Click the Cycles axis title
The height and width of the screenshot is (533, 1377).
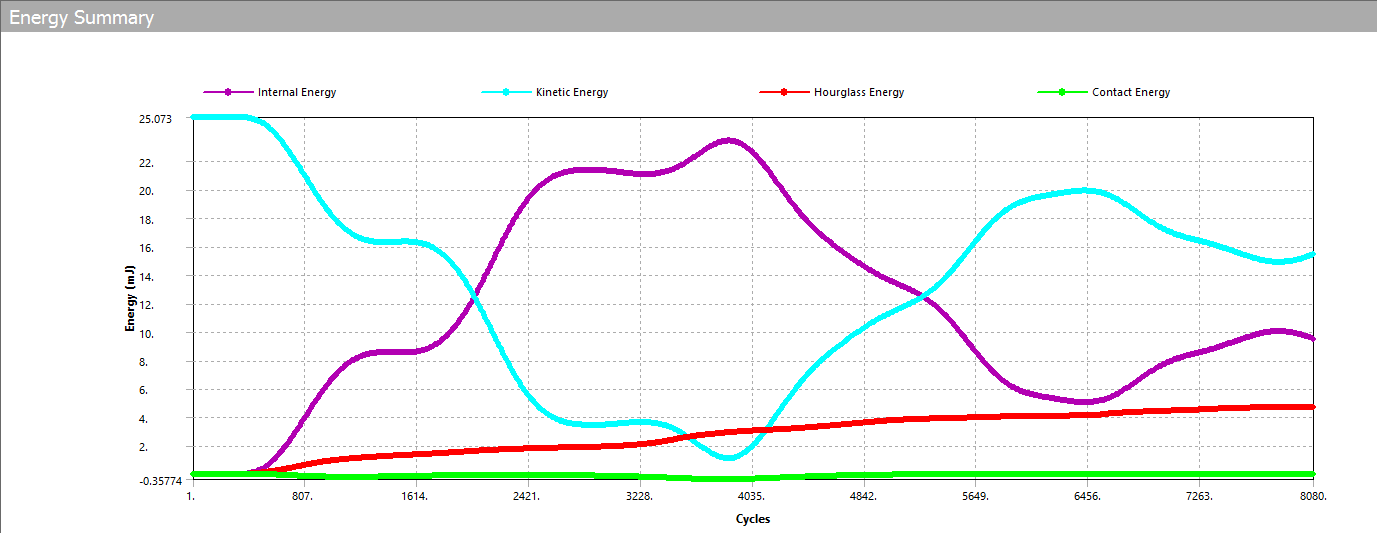[752, 519]
